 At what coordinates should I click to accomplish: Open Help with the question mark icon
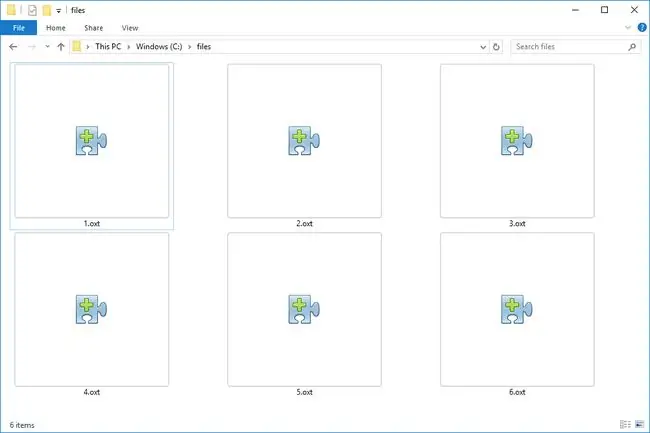tap(642, 28)
